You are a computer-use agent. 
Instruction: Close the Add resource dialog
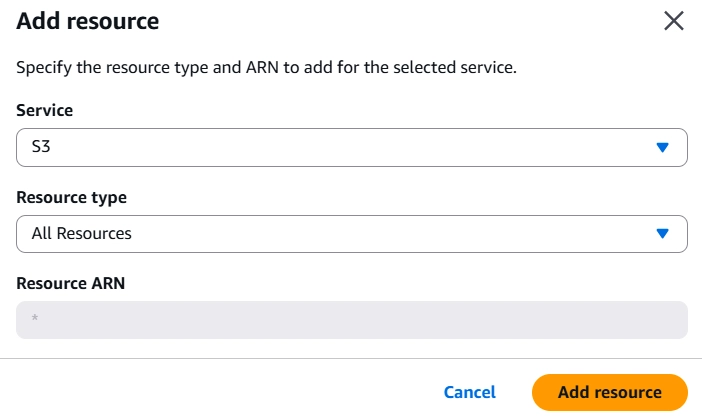pyautogui.click(x=674, y=21)
